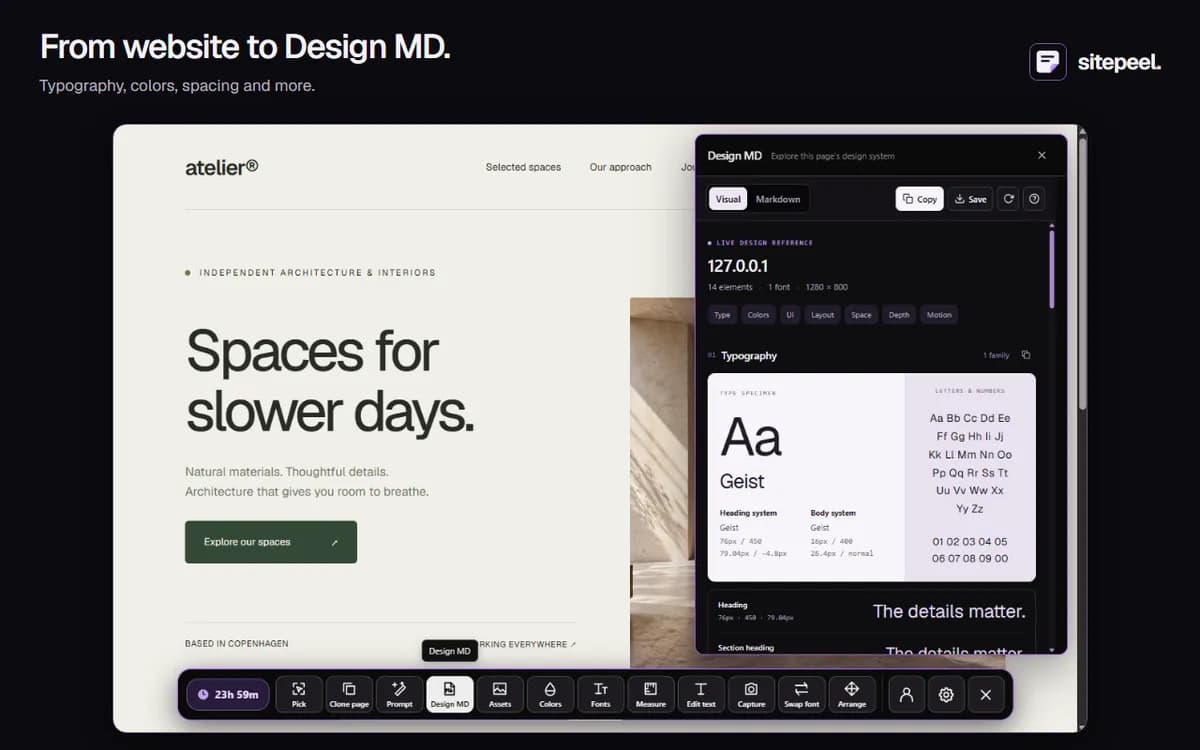Jump to the Colors section chip

click(x=759, y=315)
